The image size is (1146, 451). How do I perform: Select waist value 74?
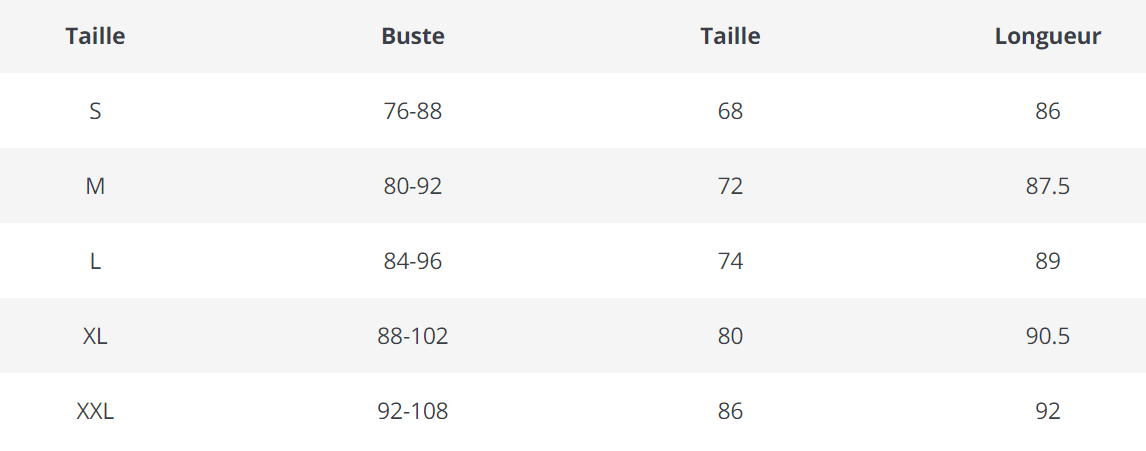[x=730, y=261]
